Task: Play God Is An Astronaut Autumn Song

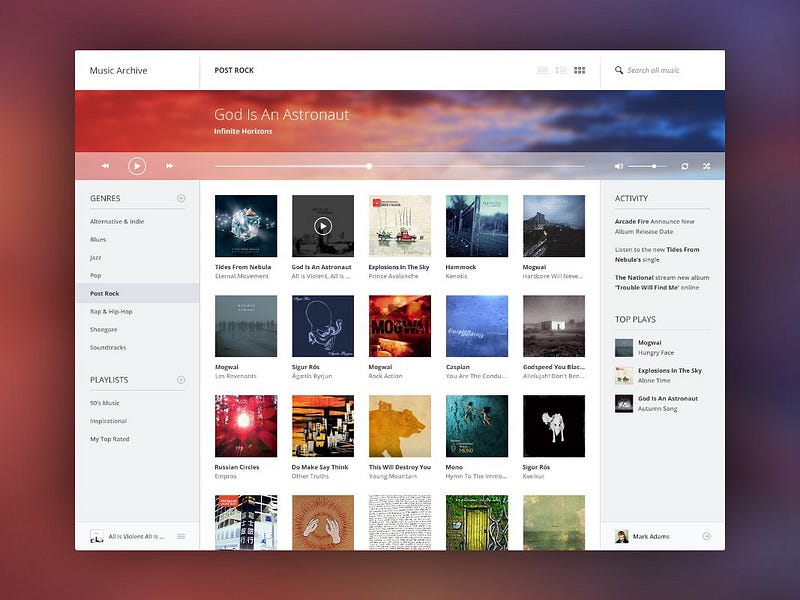Action: [x=657, y=404]
